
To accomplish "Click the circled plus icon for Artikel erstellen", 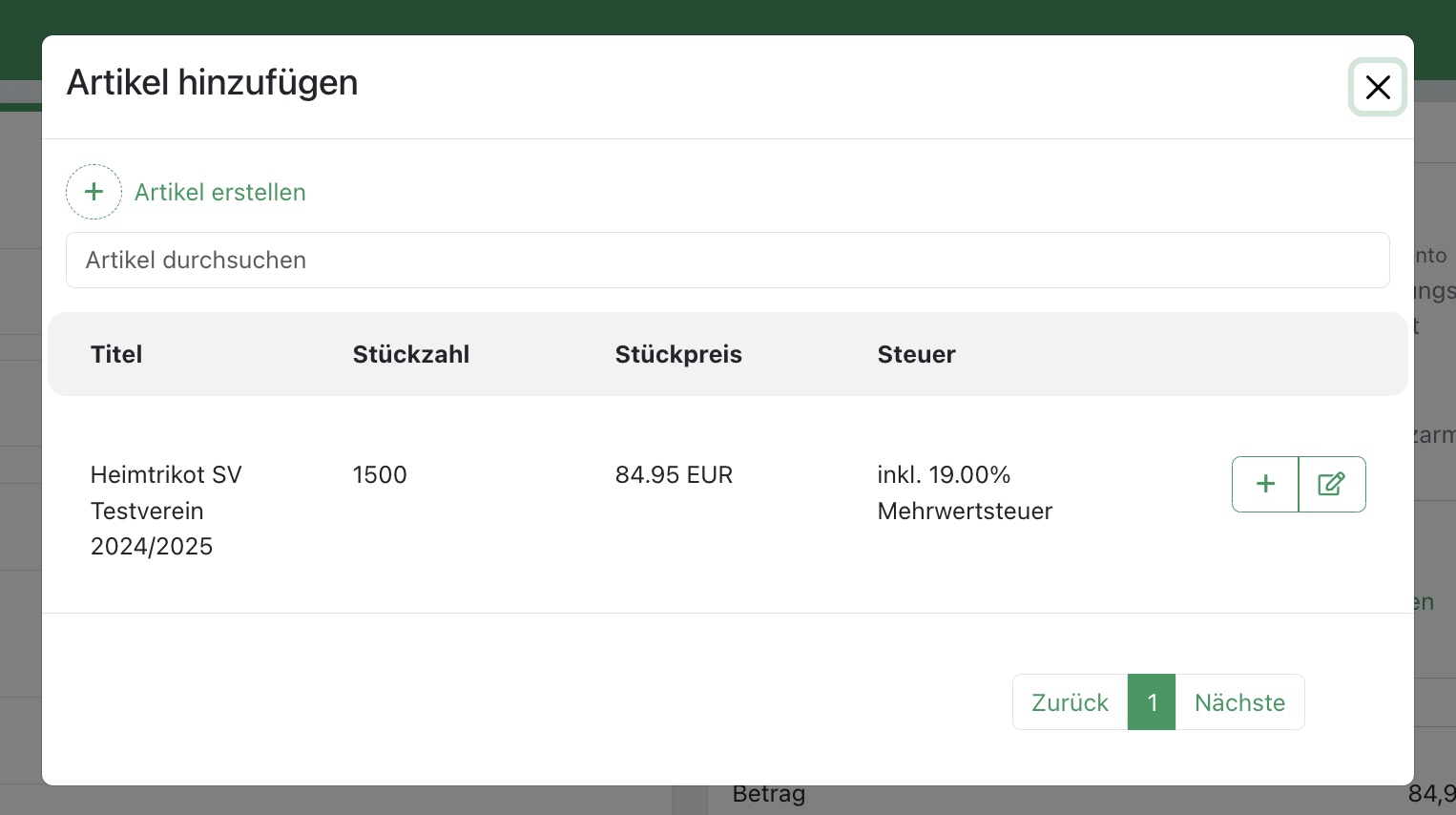I will (x=94, y=192).
